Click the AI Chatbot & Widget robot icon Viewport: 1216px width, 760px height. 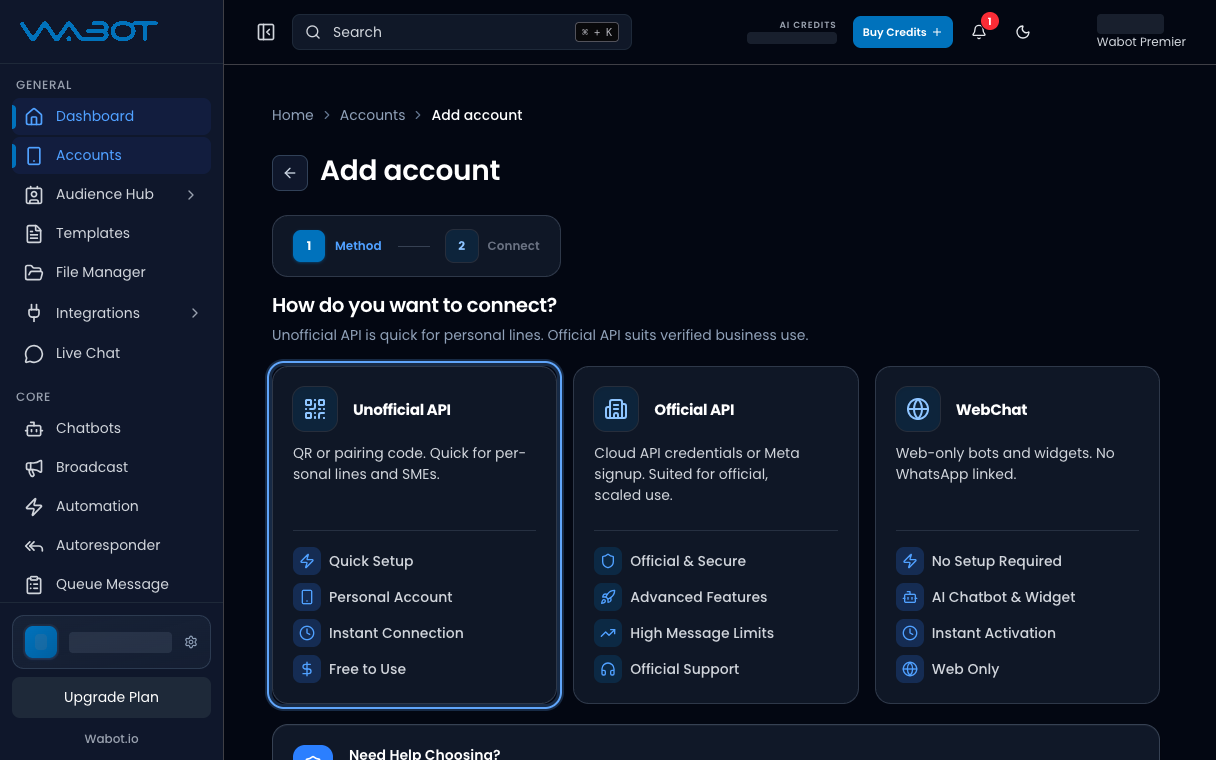(910, 597)
